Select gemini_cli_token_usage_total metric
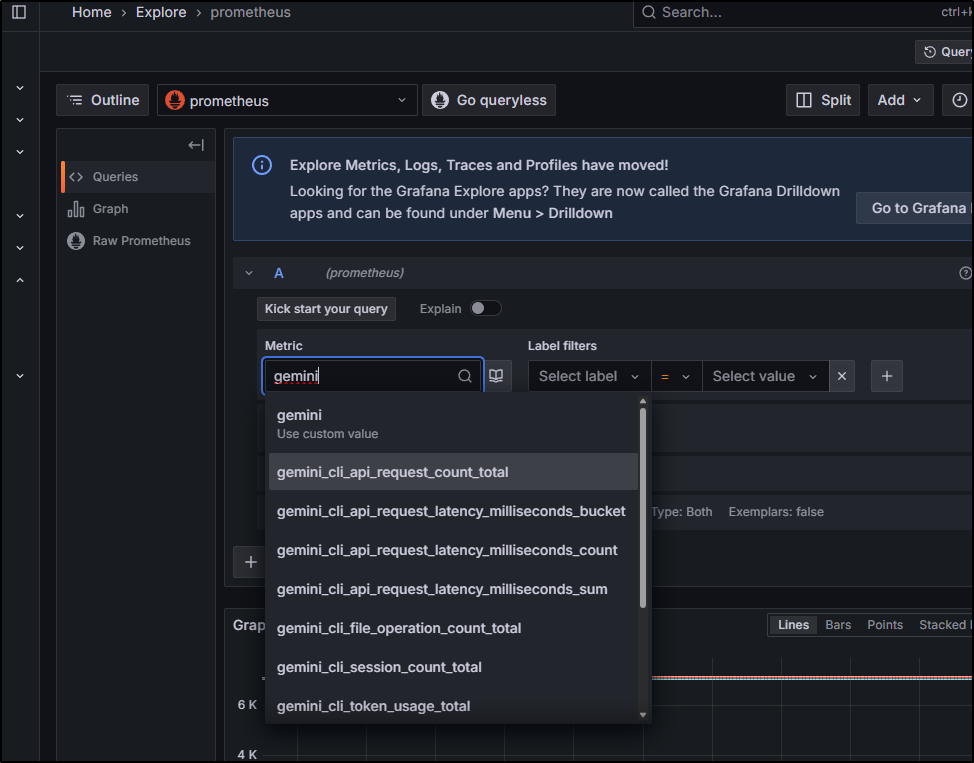 point(453,706)
